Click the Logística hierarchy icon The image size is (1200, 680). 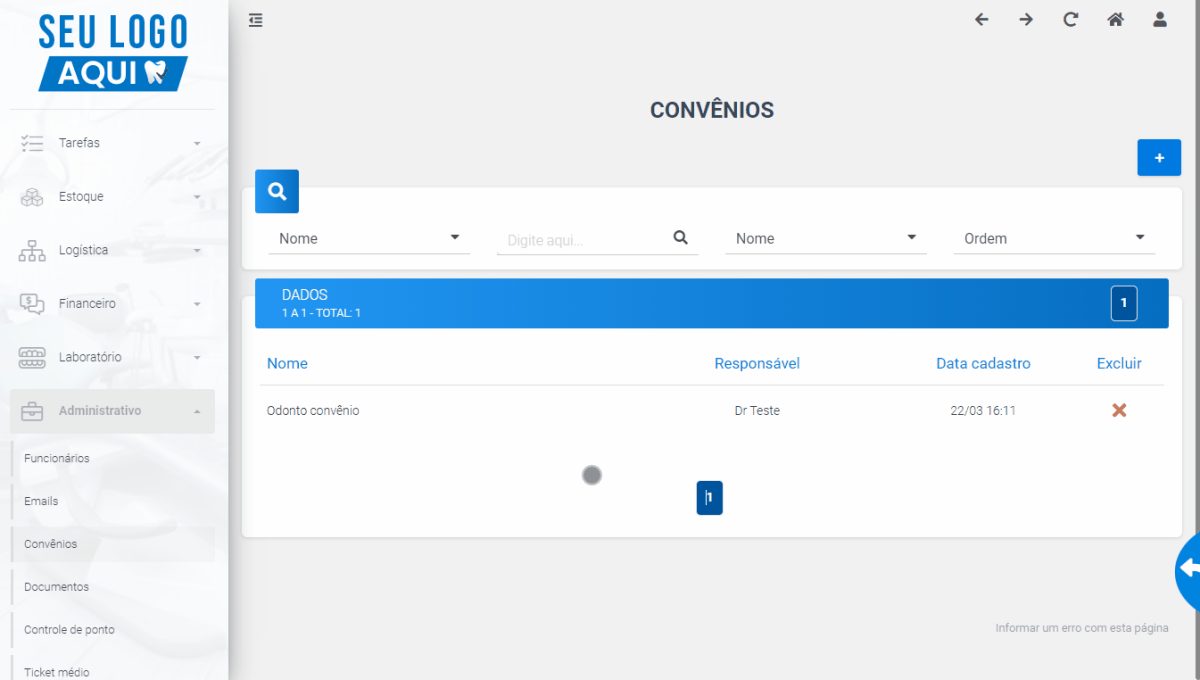[x=32, y=250]
